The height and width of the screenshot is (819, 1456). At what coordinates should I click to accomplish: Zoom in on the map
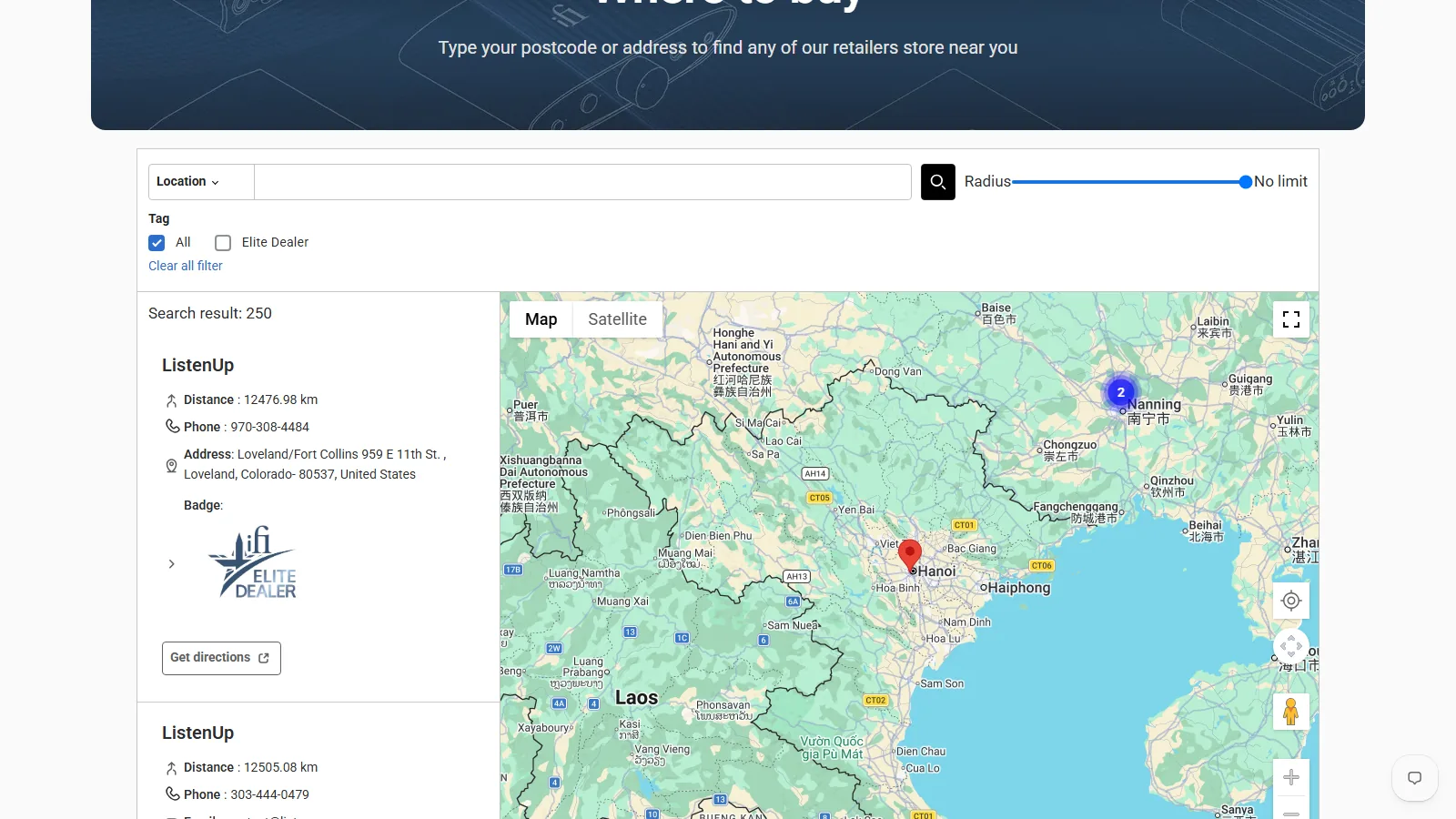(x=1291, y=777)
